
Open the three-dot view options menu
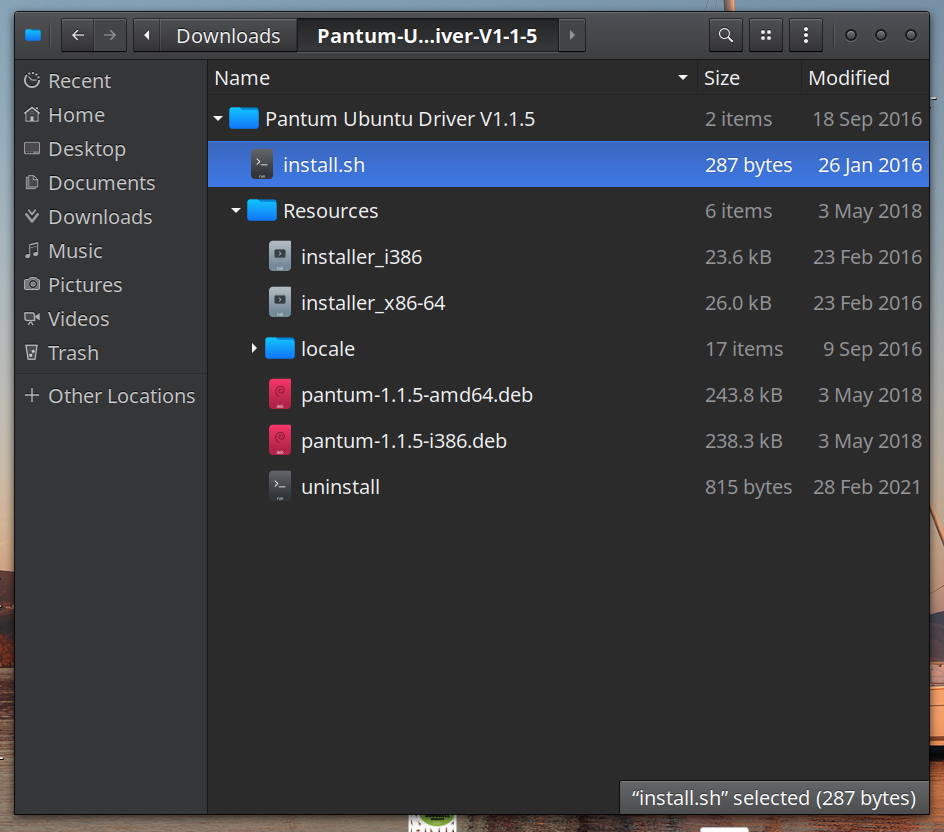pos(805,35)
